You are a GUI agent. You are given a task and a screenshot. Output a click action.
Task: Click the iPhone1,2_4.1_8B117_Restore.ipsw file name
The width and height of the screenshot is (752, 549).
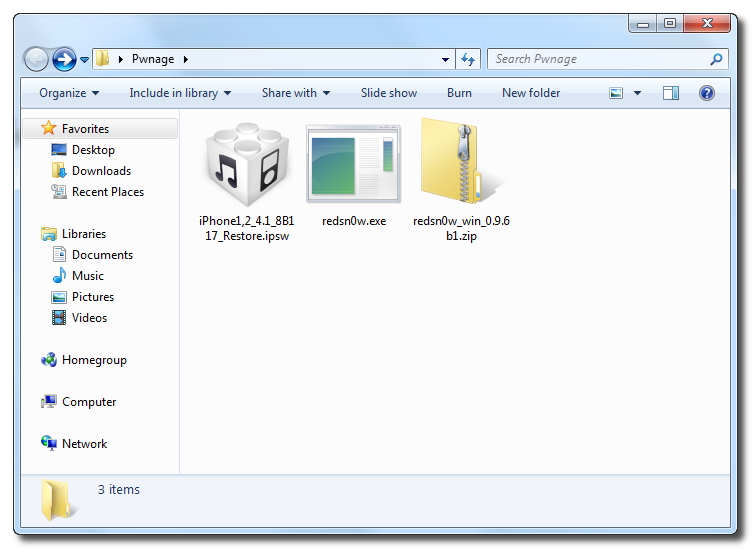pyautogui.click(x=247, y=228)
